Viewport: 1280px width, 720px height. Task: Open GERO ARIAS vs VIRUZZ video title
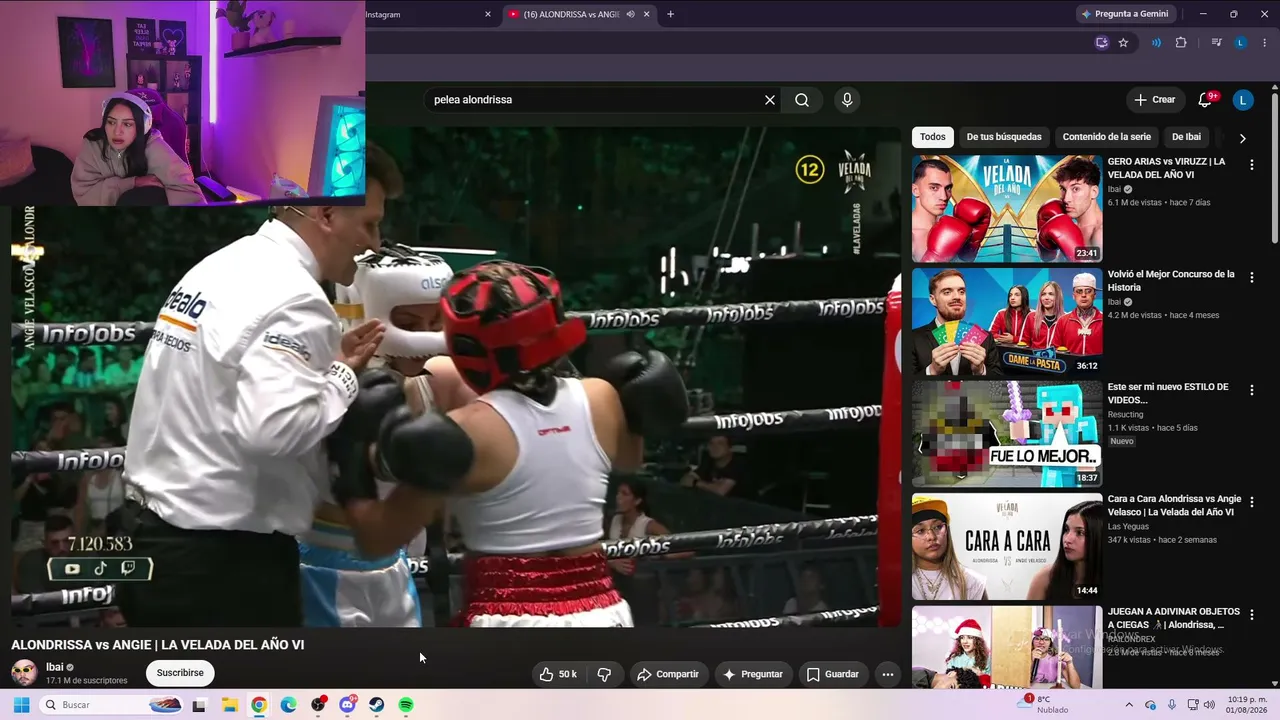[1166, 168]
